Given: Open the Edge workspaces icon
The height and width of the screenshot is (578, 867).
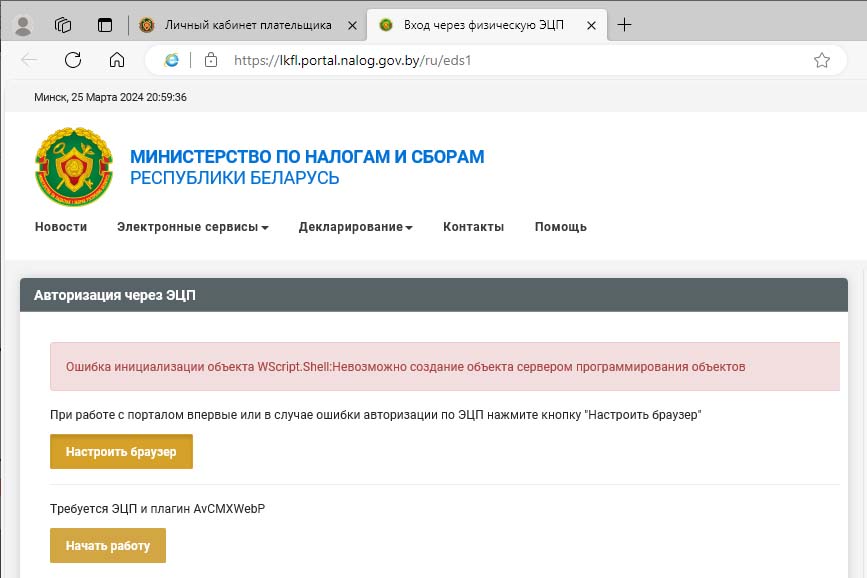Looking at the screenshot, I should [63, 25].
